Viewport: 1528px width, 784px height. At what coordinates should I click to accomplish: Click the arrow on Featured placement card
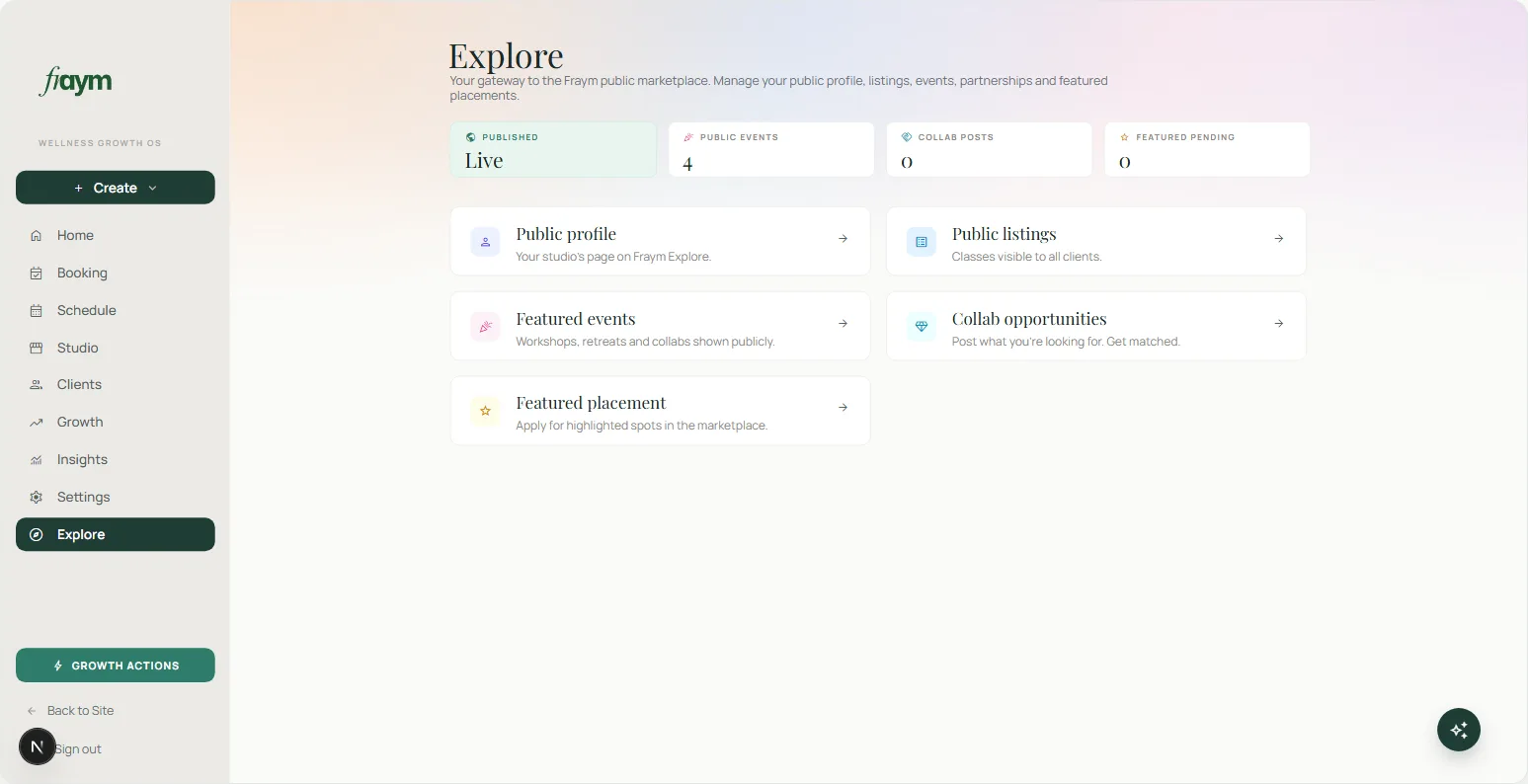[x=843, y=407]
